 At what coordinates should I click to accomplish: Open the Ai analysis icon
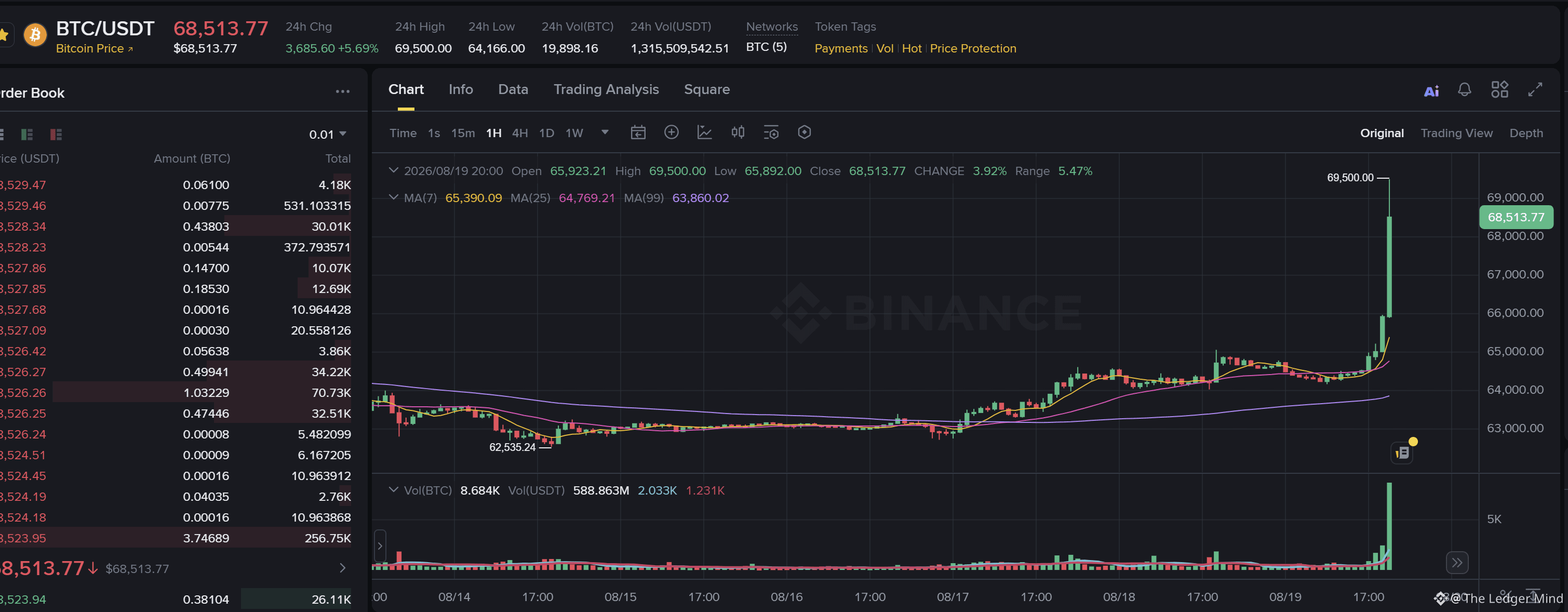coord(1431,91)
